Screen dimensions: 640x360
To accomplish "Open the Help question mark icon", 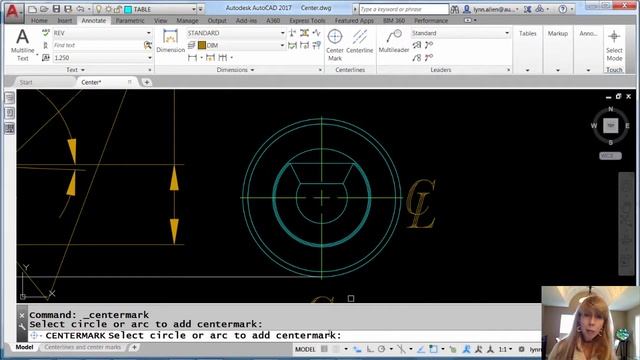I will [x=562, y=9].
